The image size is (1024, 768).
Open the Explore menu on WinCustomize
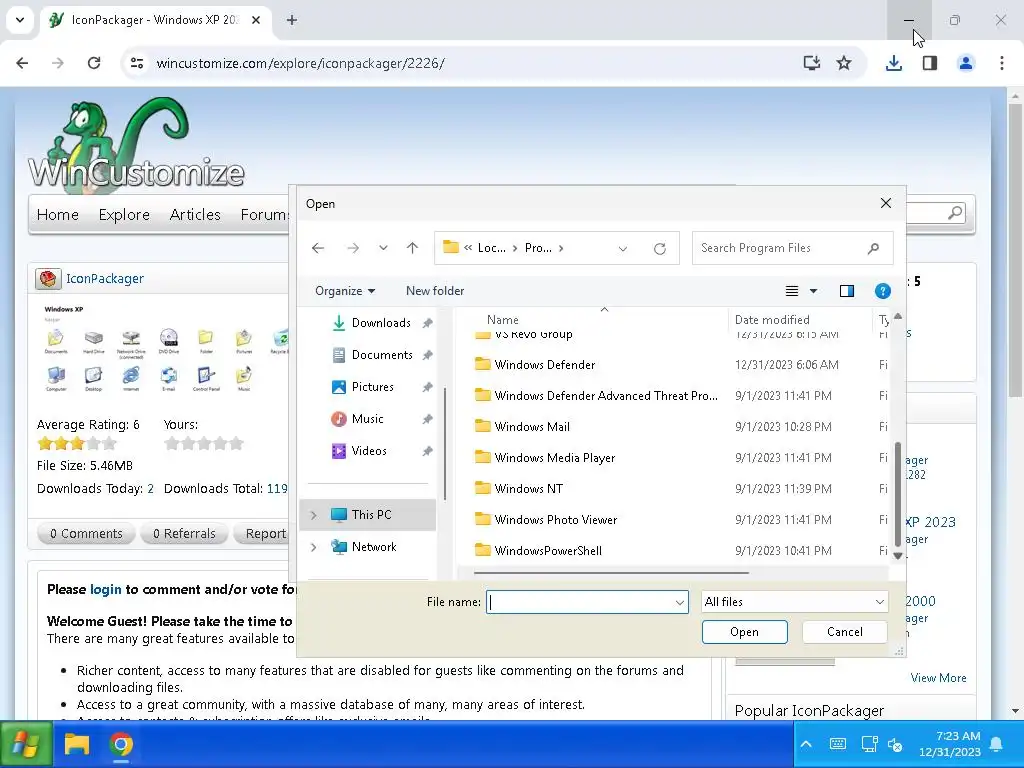pos(124,215)
